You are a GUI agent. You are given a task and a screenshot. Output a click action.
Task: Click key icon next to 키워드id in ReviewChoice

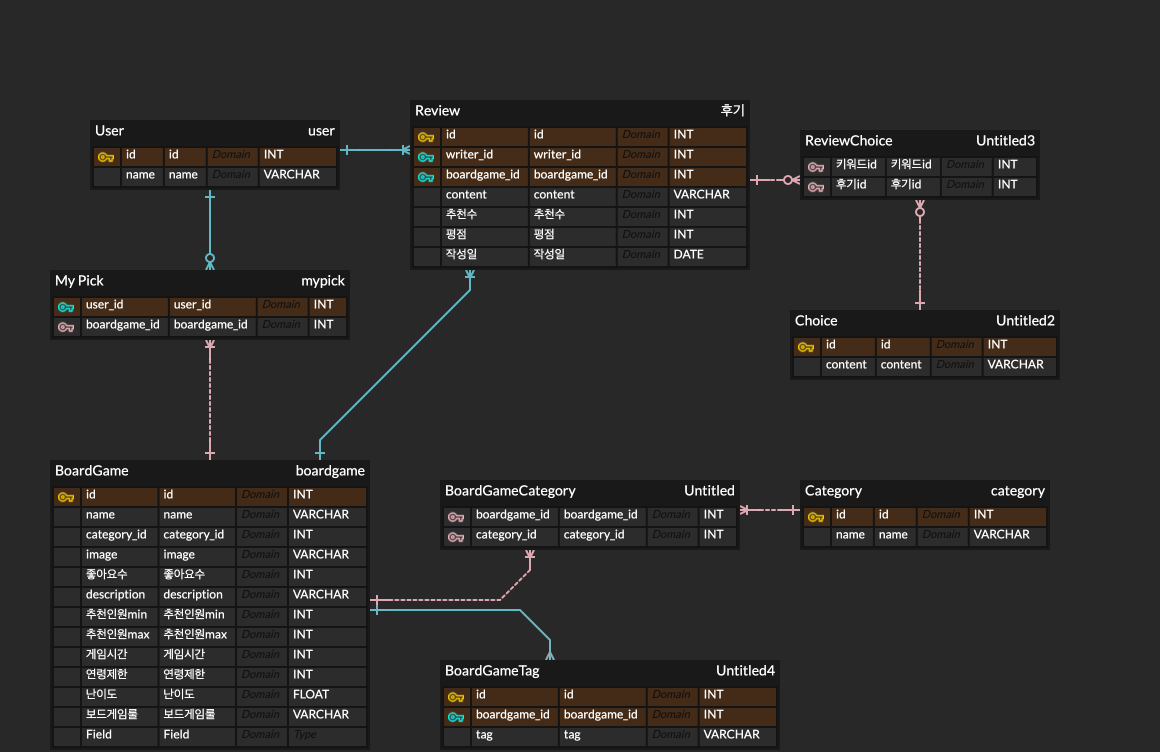click(816, 167)
